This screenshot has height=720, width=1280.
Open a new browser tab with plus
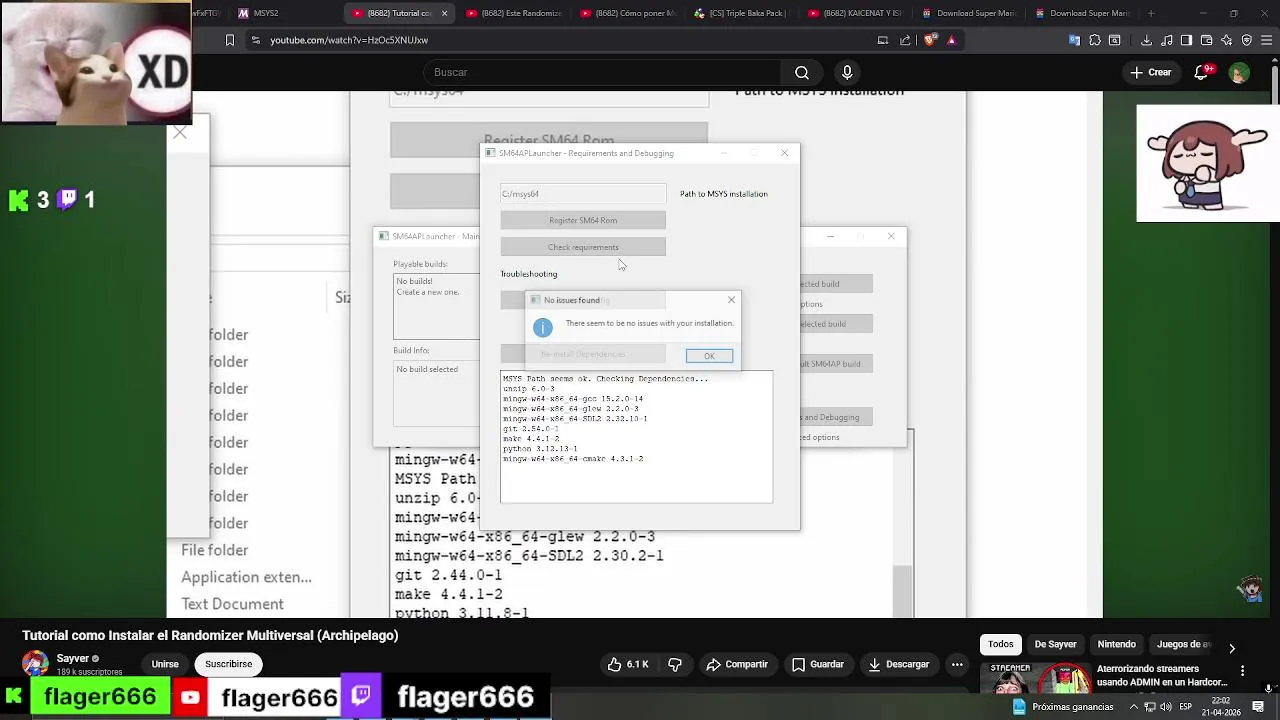(1151, 13)
